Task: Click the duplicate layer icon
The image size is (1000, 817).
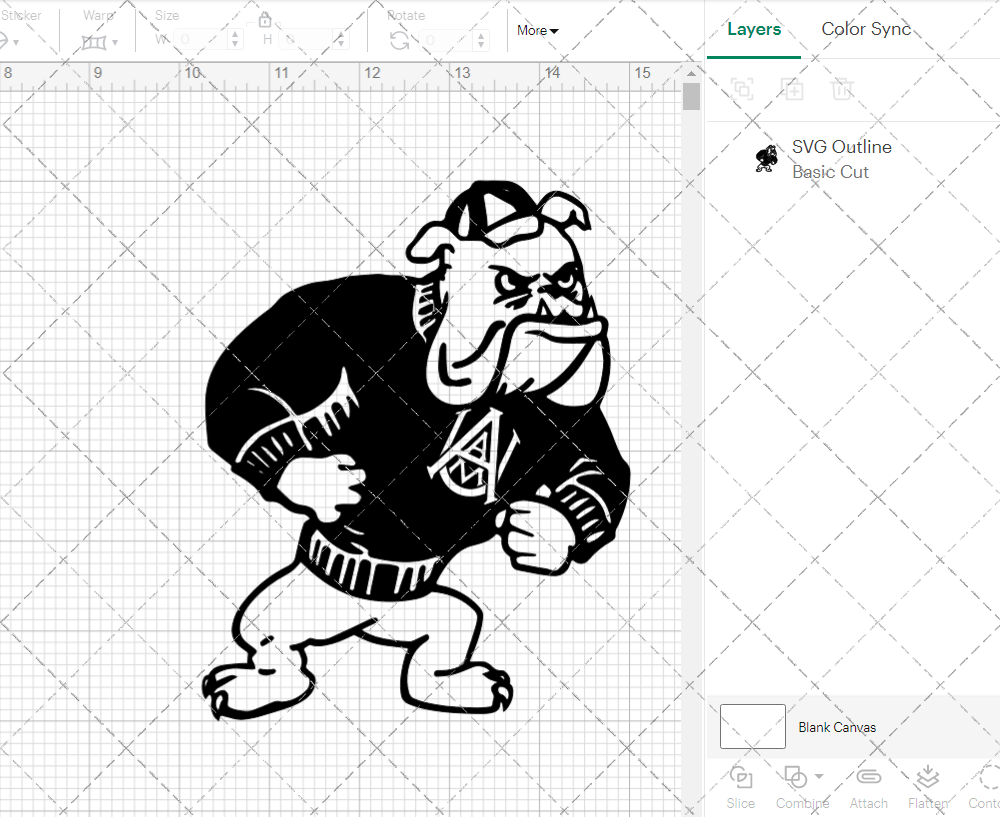Action: 742,89
